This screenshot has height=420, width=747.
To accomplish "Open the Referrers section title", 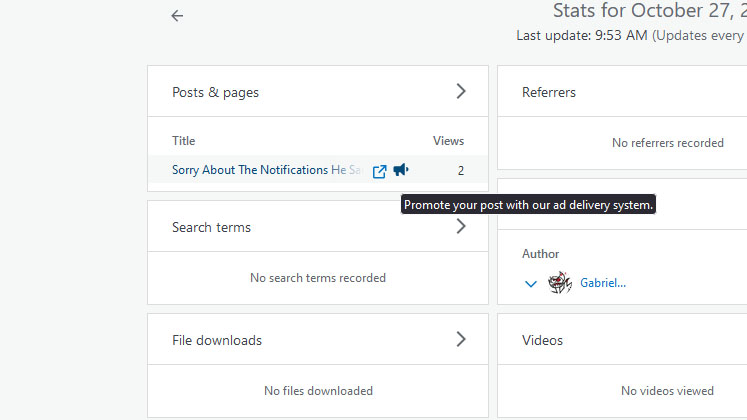I will point(548,92).
